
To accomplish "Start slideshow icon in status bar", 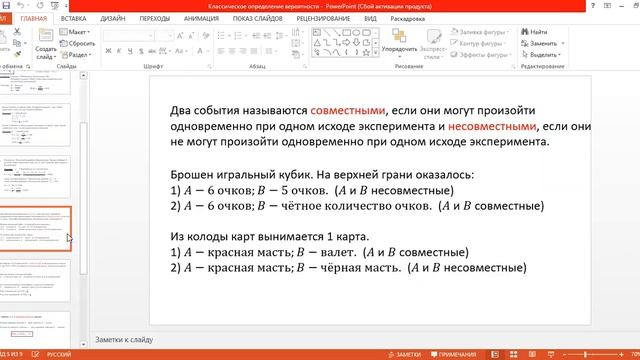I will tap(551, 354).
